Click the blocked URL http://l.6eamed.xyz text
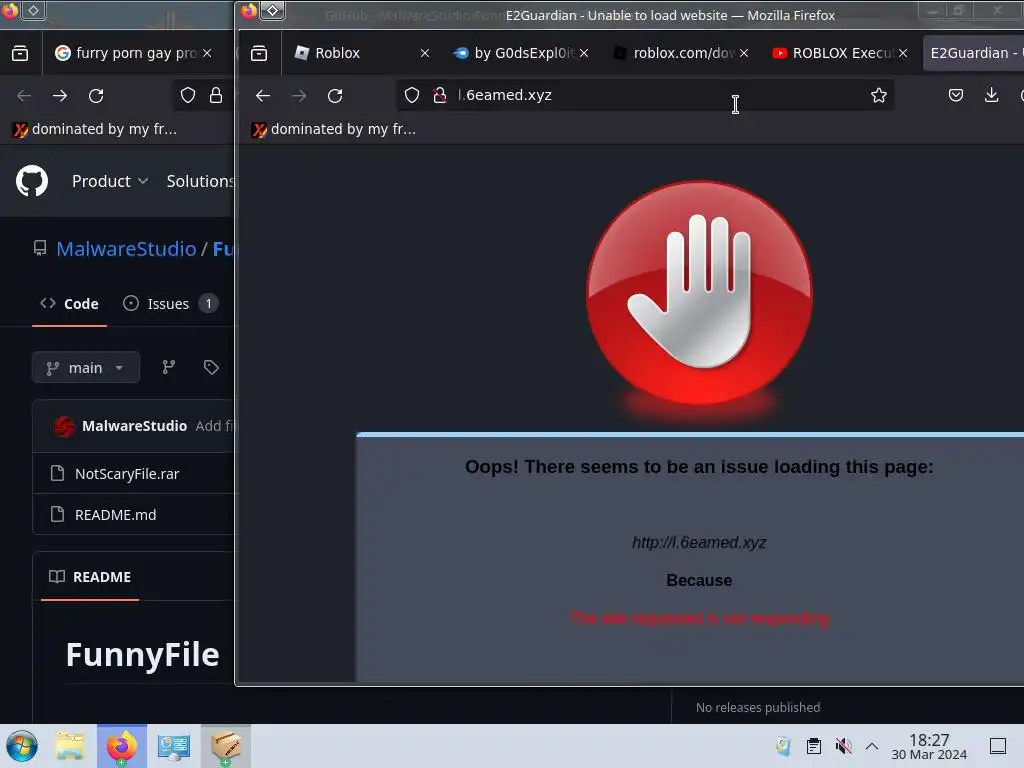 pos(699,542)
